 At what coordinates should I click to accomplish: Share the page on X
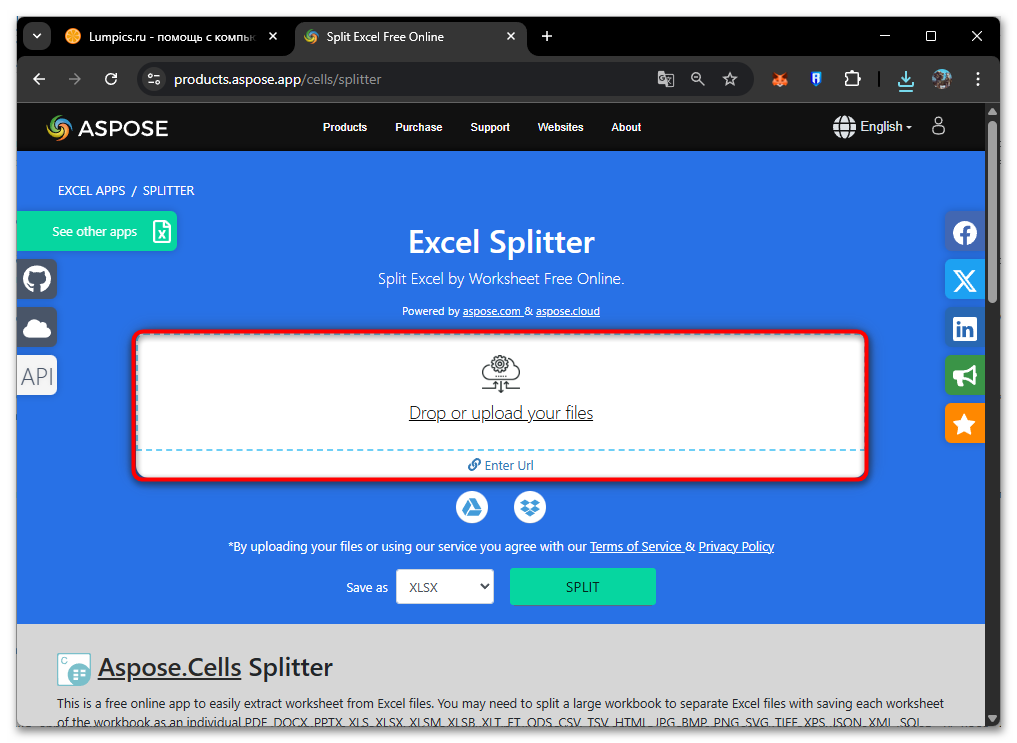click(x=964, y=280)
